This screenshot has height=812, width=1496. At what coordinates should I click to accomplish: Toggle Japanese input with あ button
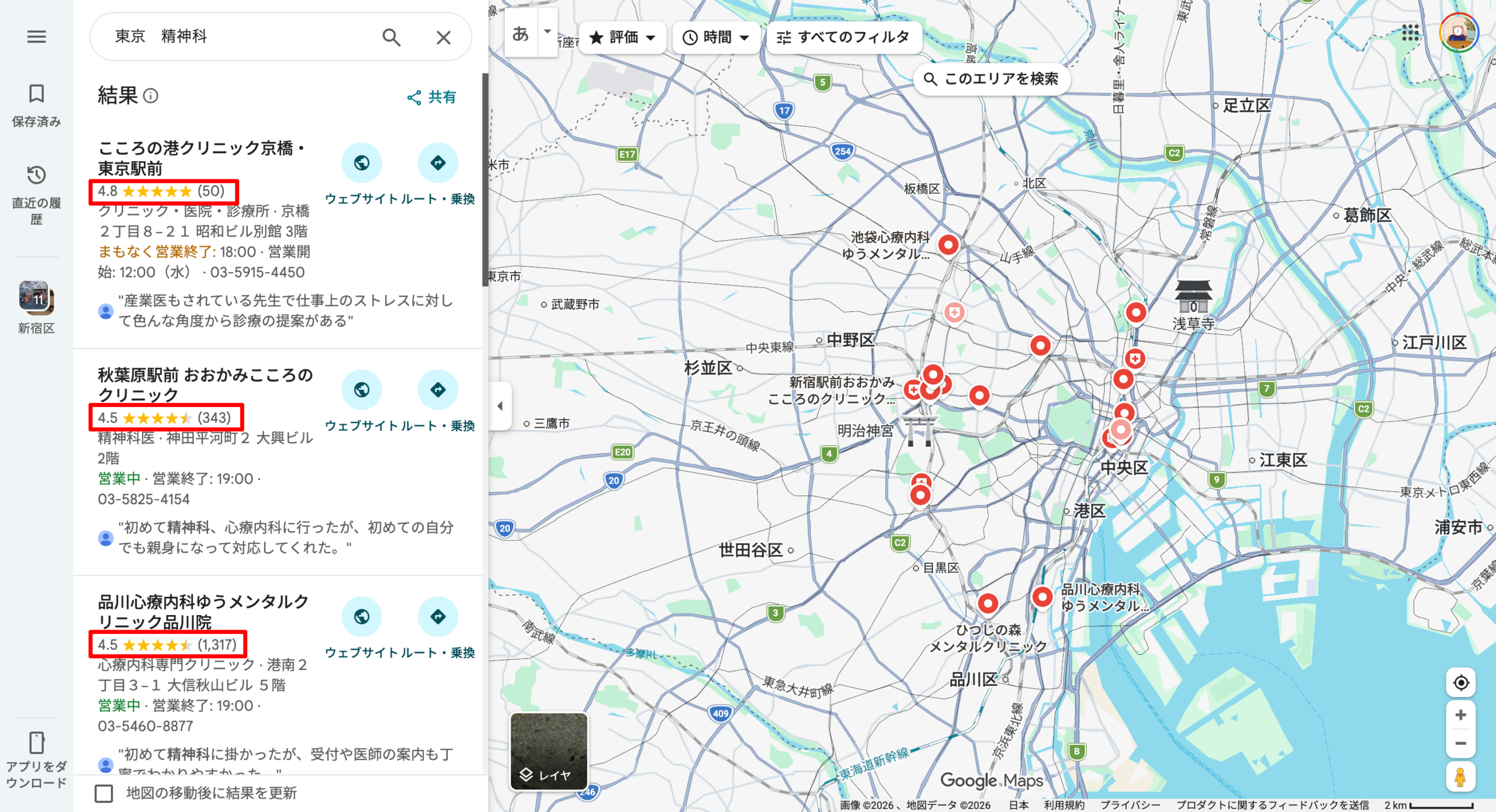coord(520,35)
